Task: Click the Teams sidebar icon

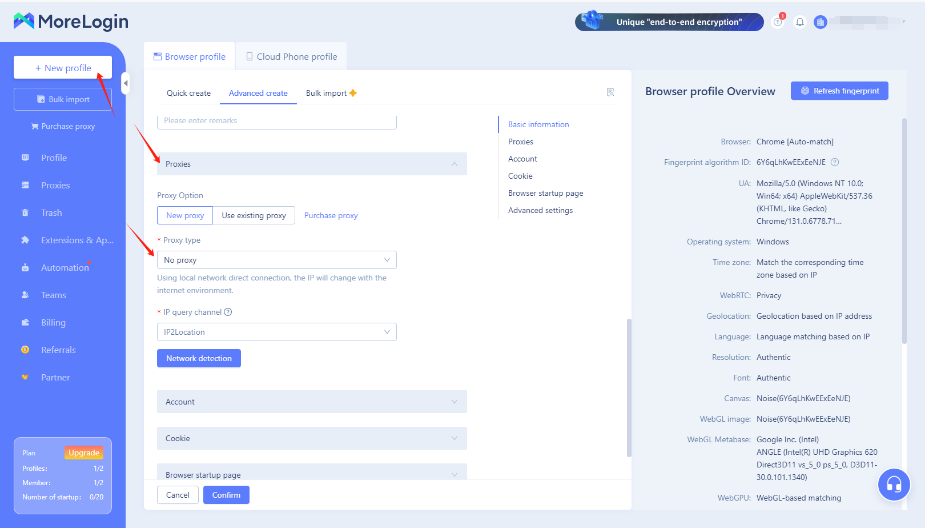Action: click(x=25, y=295)
